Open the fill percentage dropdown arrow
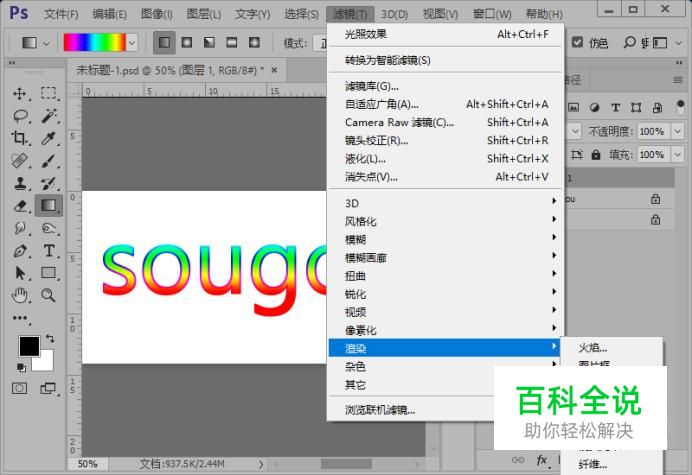 [x=677, y=155]
